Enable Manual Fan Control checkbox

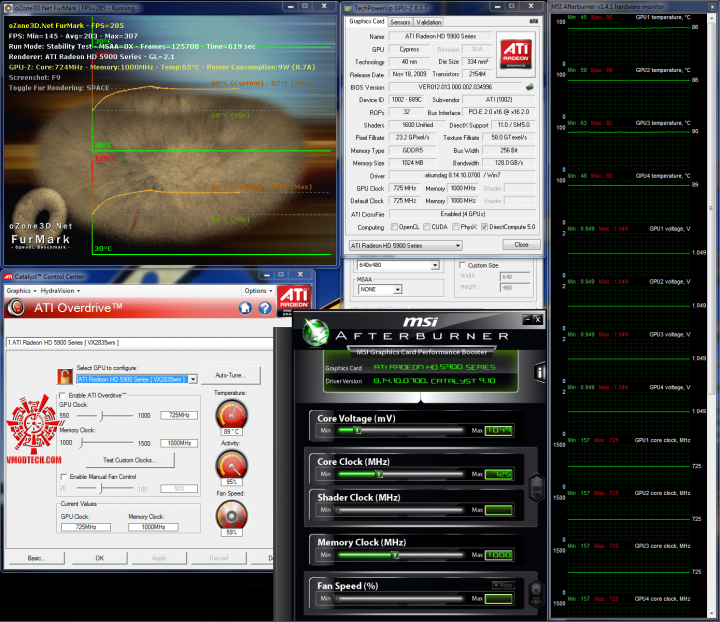pyautogui.click(x=64, y=476)
